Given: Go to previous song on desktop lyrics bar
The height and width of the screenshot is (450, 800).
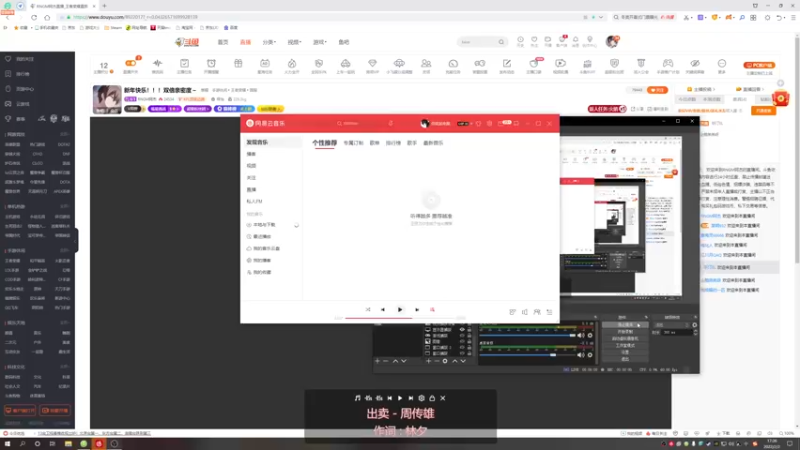Looking at the screenshot, I should pos(389,398).
